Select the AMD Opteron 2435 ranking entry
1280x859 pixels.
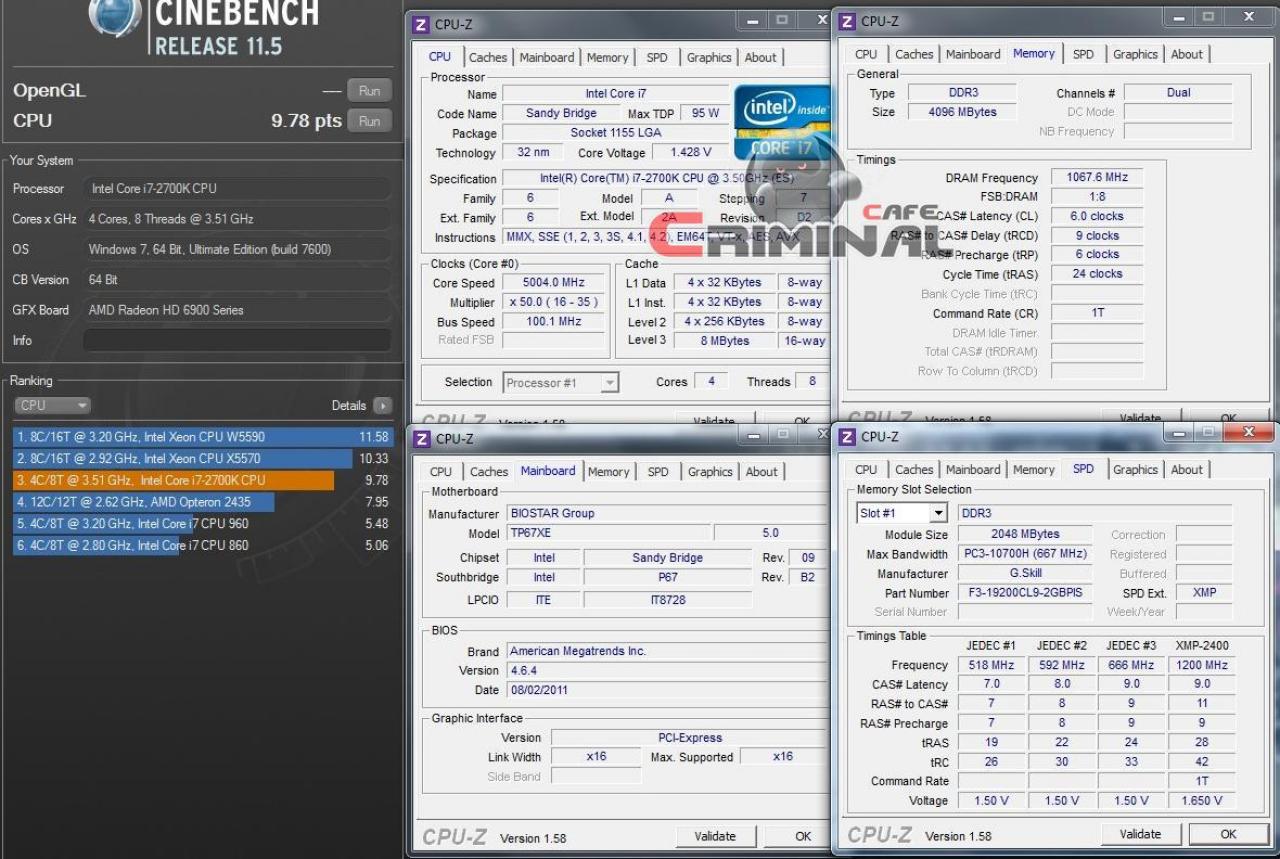(202, 502)
